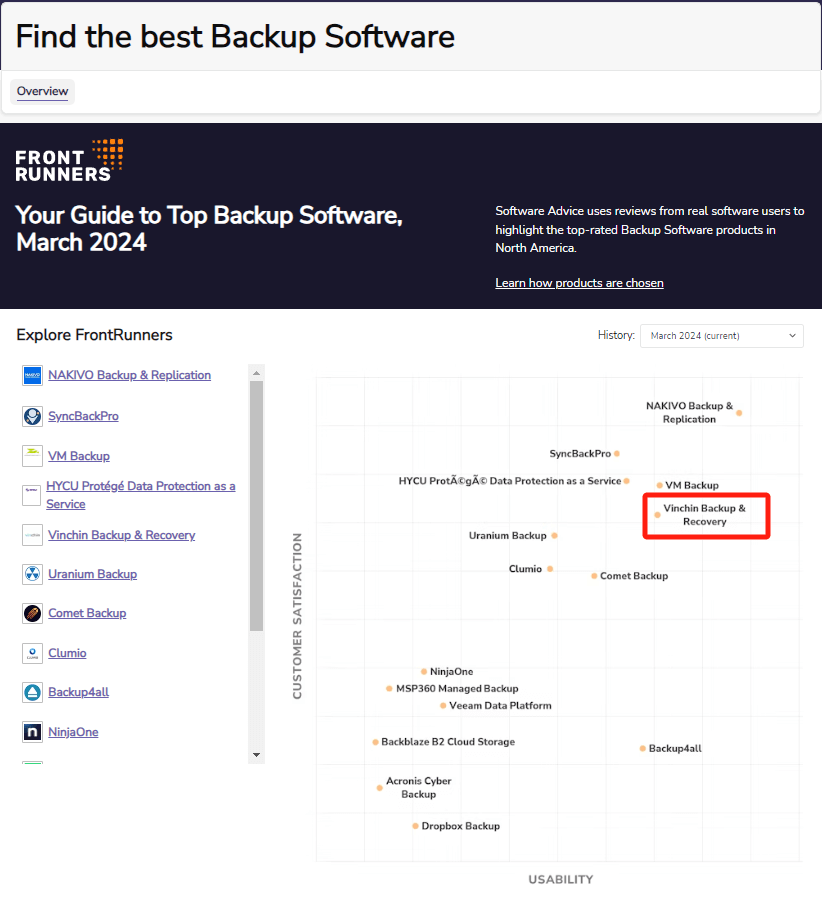Click the Comet Backup data point on chart
Viewport: 822px width, 900px height.
[x=594, y=576]
